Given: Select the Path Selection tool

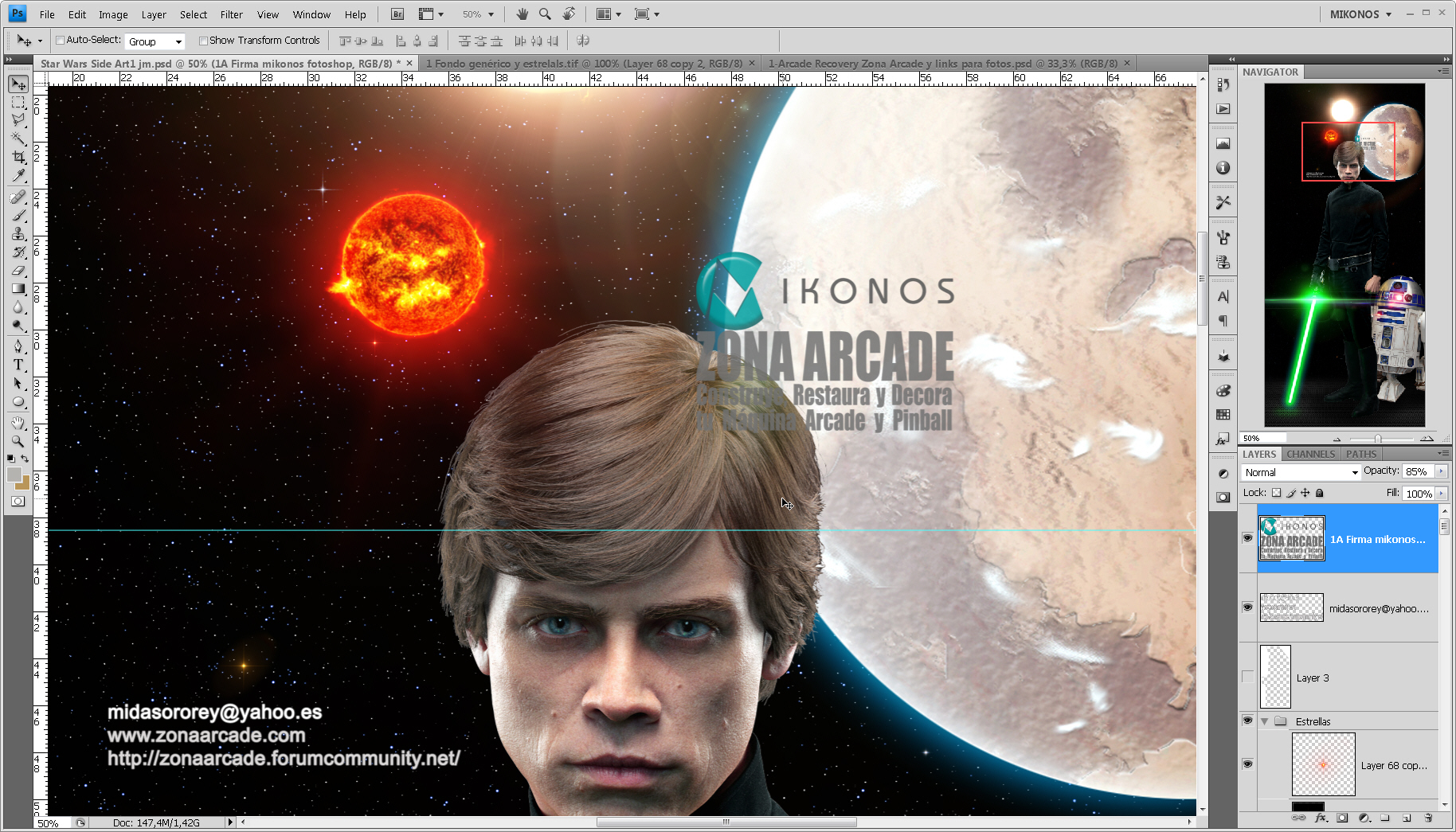Looking at the screenshot, I should (x=18, y=383).
